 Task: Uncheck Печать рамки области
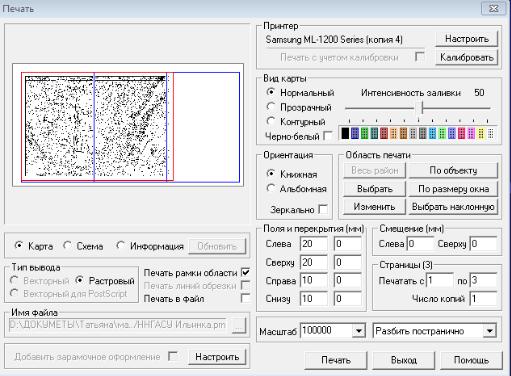click(x=245, y=272)
